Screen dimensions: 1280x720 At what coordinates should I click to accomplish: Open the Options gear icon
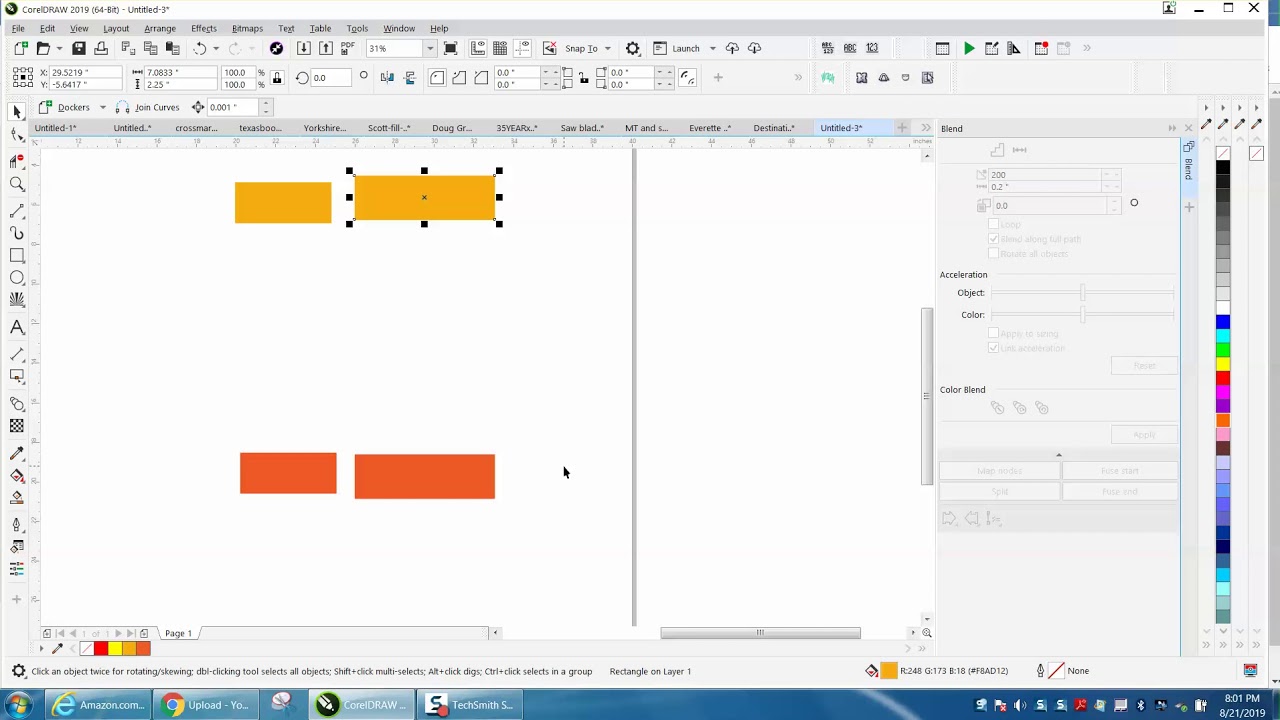tap(632, 48)
